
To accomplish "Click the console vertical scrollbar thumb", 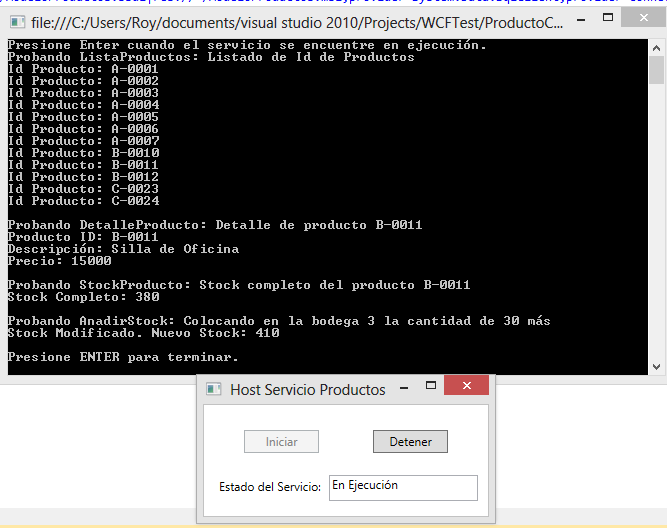I will [x=656, y=70].
